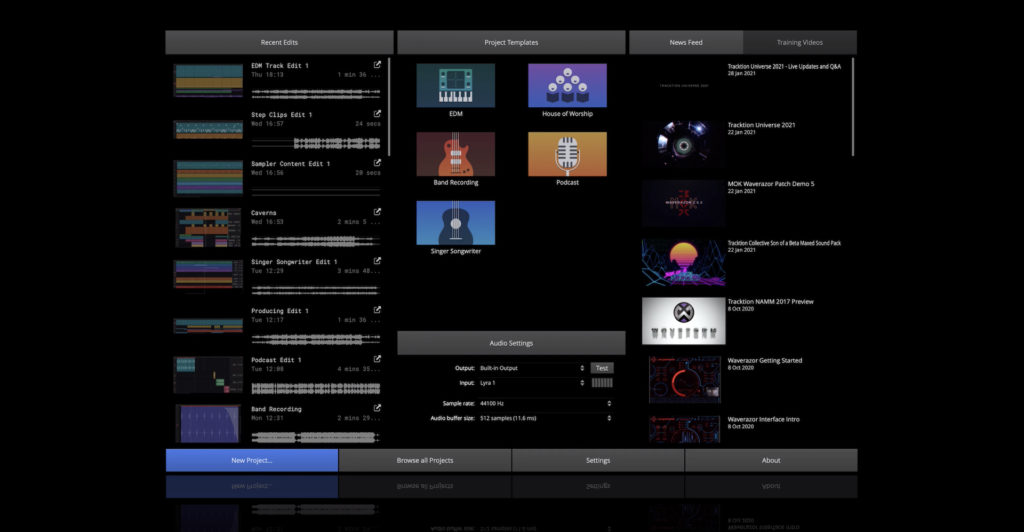Change the Sample rate 44100 Hz dropdown

(x=545, y=404)
